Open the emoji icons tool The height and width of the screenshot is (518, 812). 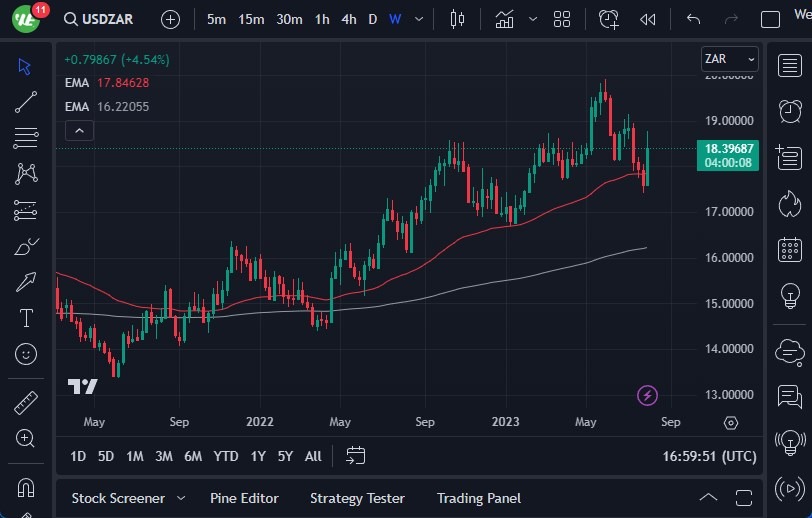26,354
